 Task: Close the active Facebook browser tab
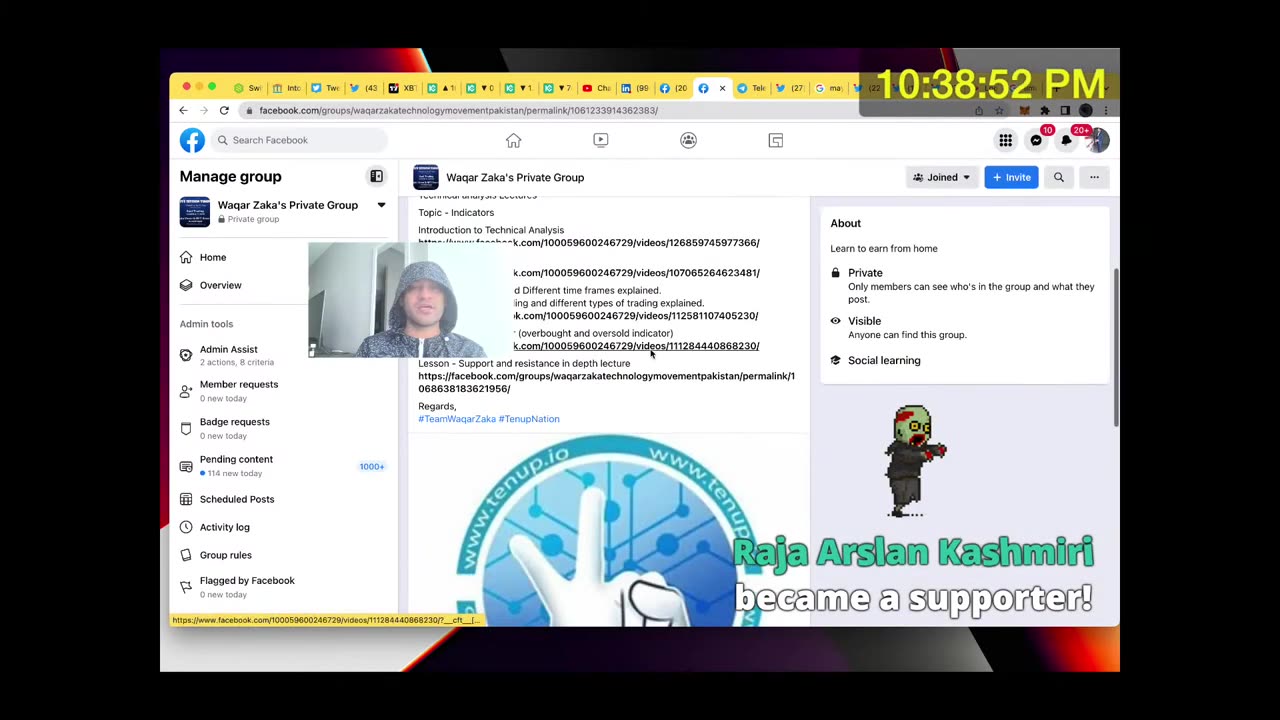722,88
